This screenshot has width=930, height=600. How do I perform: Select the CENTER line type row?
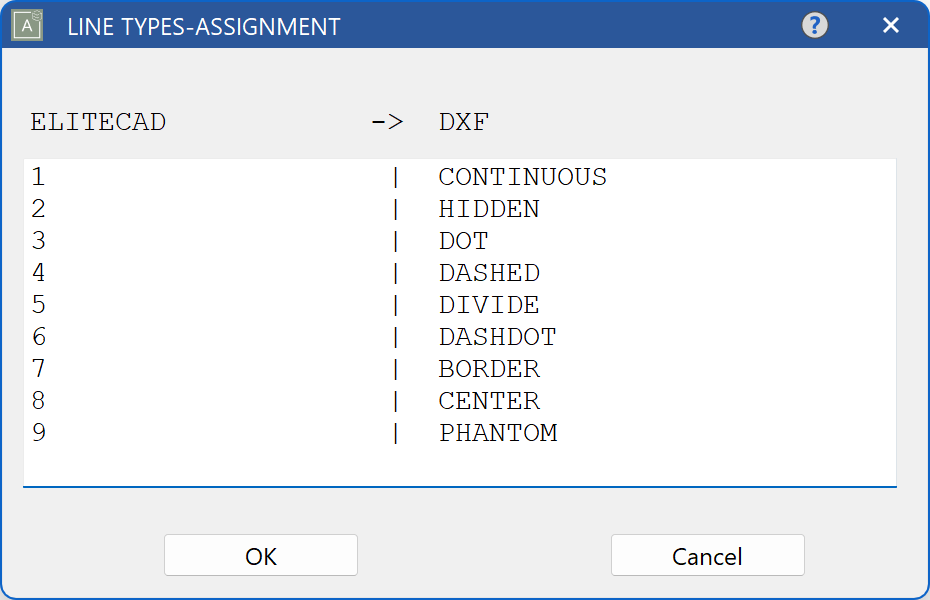tap(489, 401)
